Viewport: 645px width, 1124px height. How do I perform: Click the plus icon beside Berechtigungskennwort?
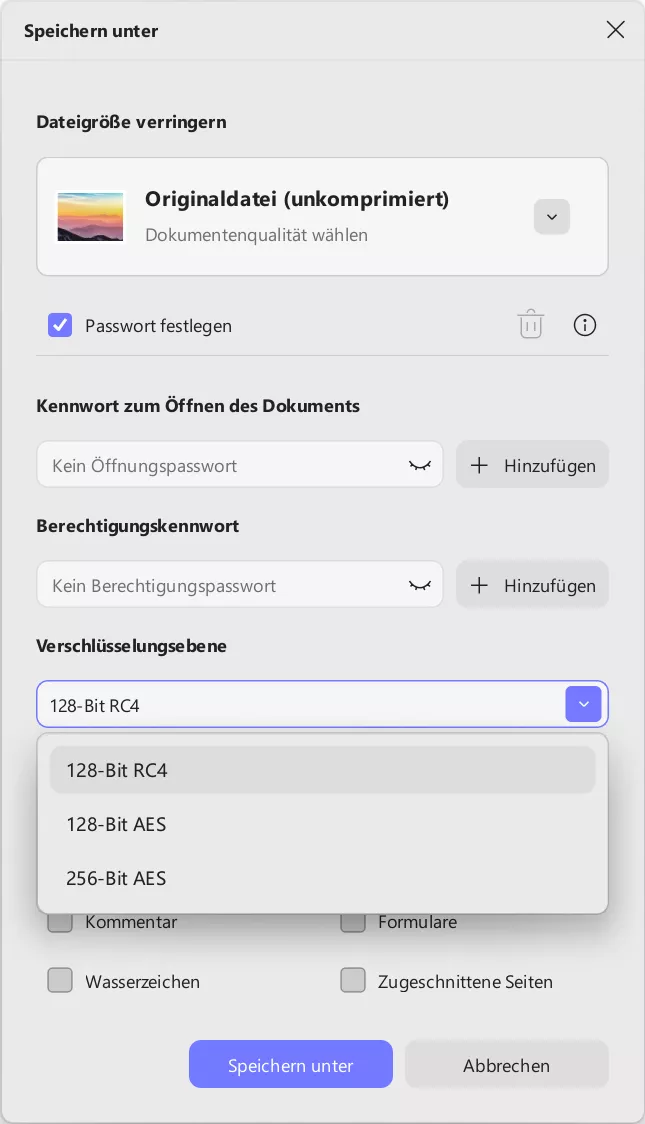coord(480,584)
